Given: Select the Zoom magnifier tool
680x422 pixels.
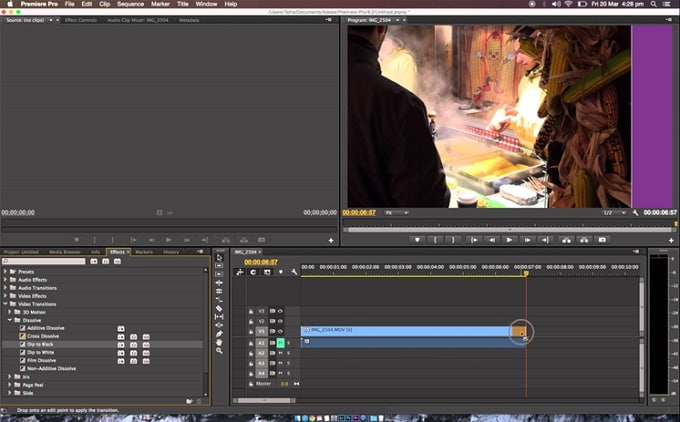Looking at the screenshot, I should point(219,351).
